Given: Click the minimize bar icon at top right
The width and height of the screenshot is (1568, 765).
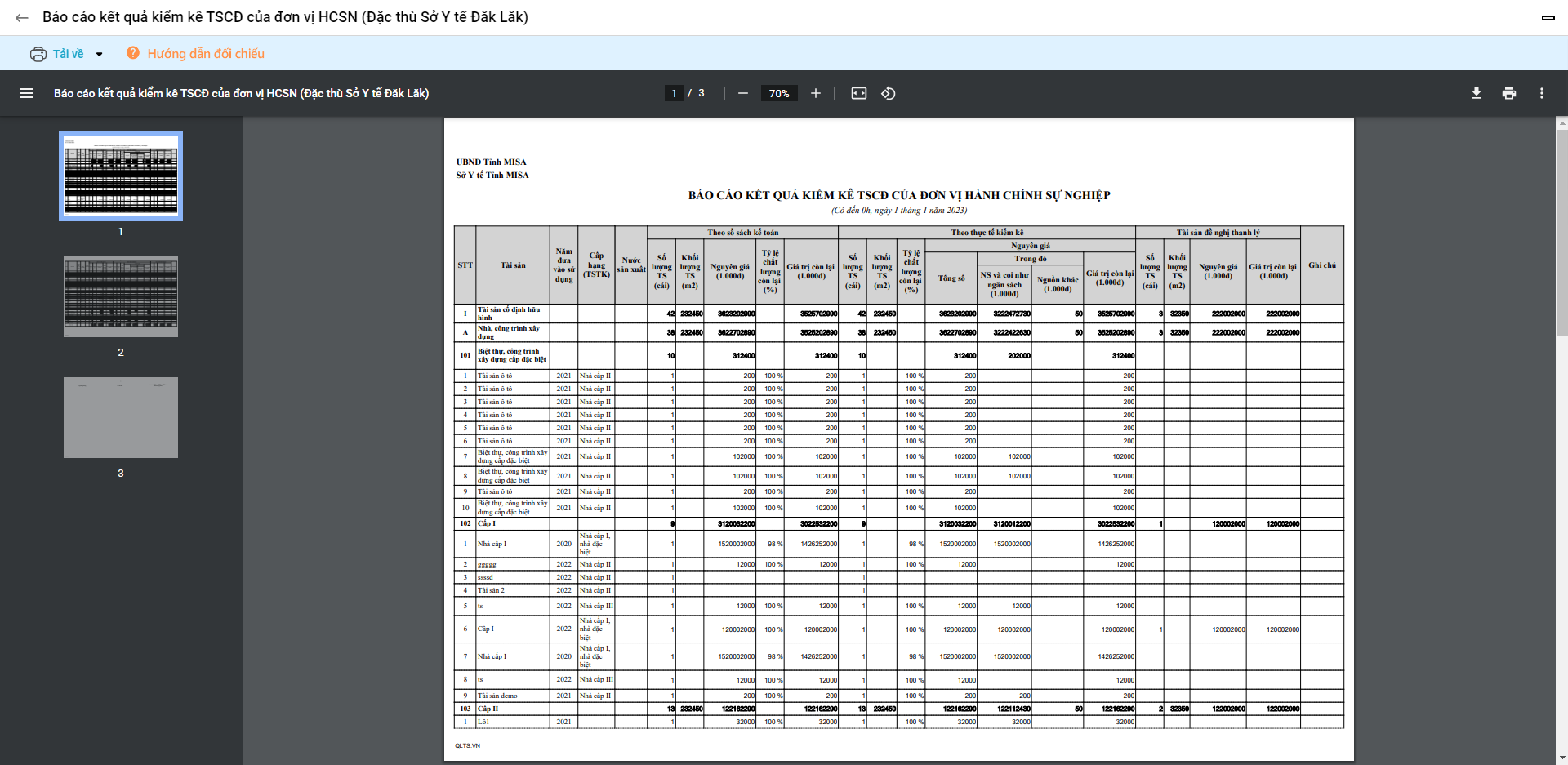Looking at the screenshot, I should [x=1548, y=18].
